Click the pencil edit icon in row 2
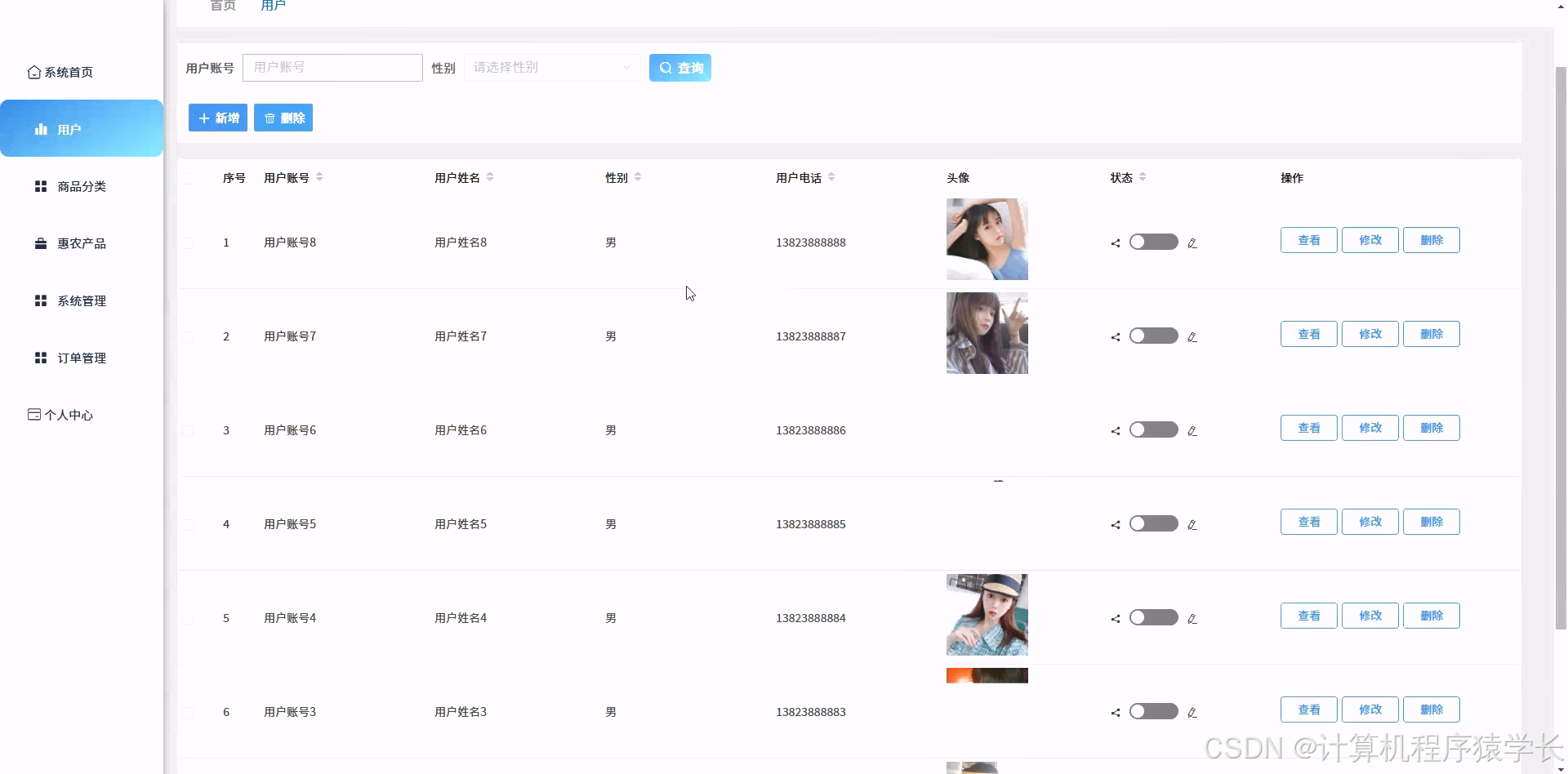 [x=1193, y=336]
